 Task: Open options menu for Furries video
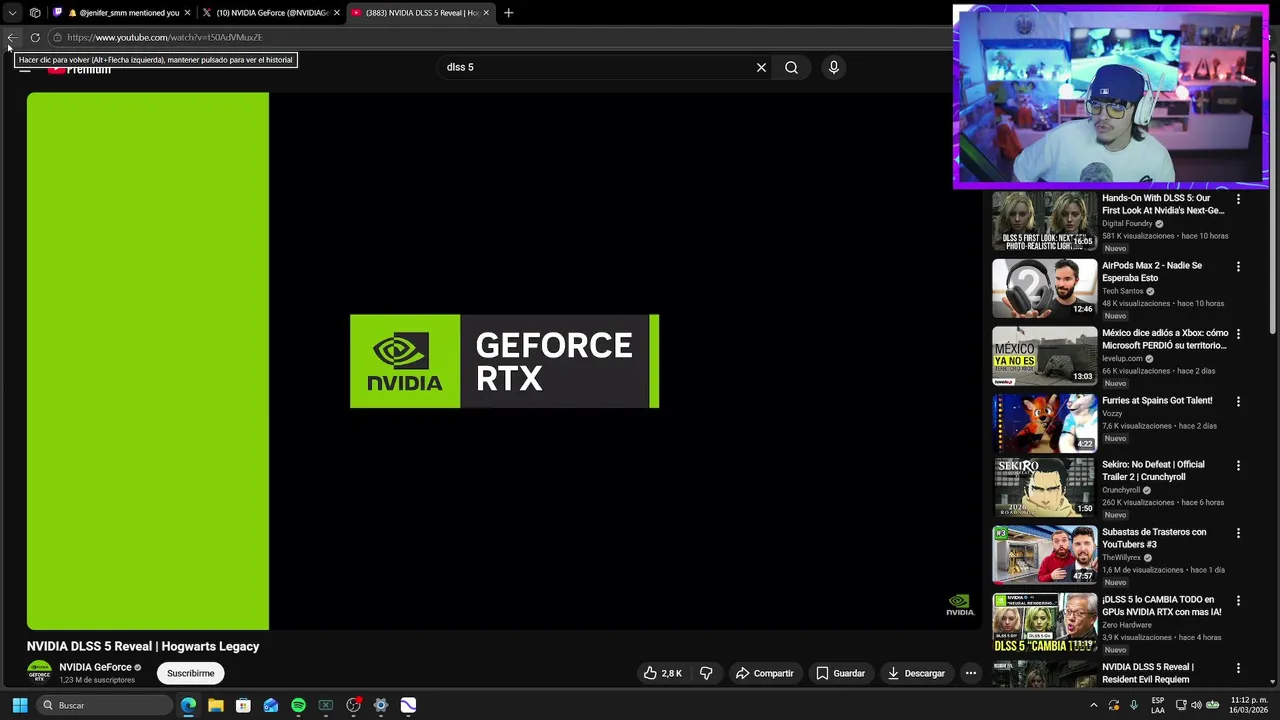(1238, 401)
